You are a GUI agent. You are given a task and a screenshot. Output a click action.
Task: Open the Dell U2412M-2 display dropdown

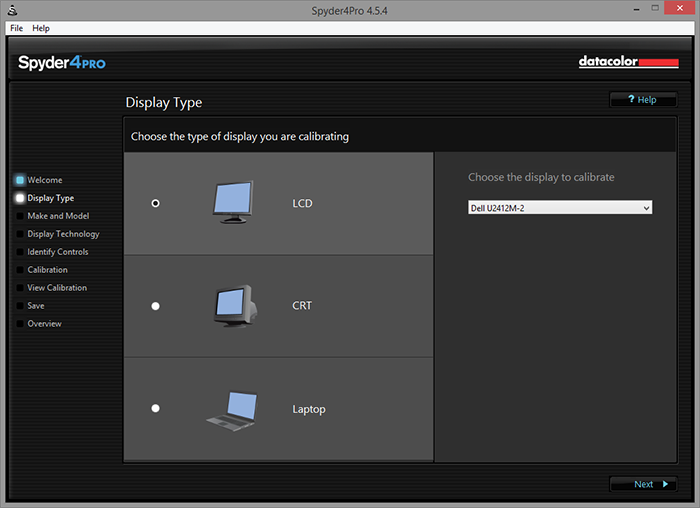click(x=560, y=207)
